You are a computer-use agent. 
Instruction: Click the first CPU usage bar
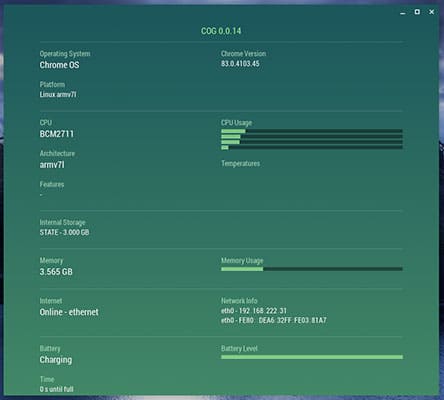312,131
